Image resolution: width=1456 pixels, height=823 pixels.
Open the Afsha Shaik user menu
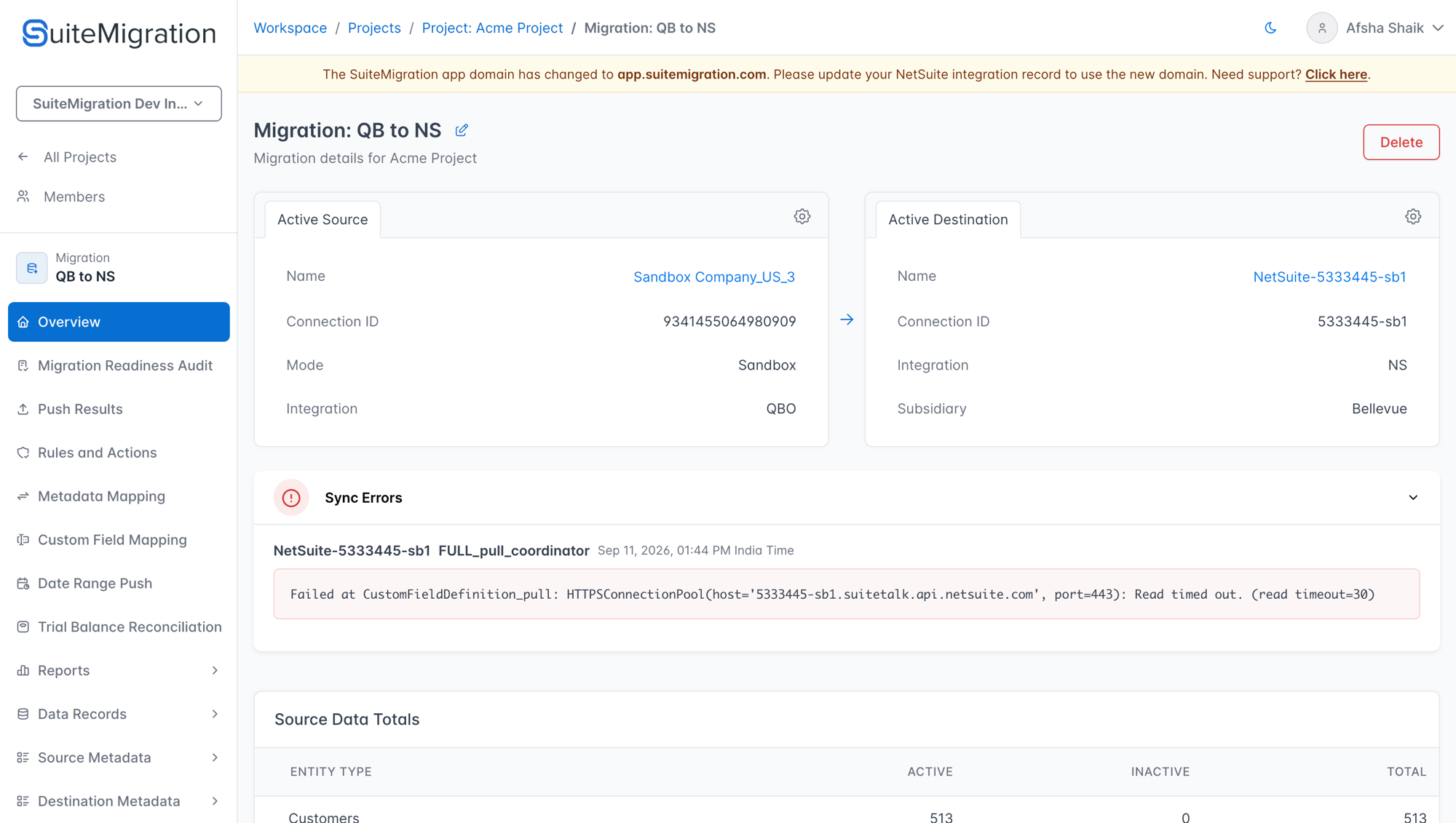tap(1375, 28)
